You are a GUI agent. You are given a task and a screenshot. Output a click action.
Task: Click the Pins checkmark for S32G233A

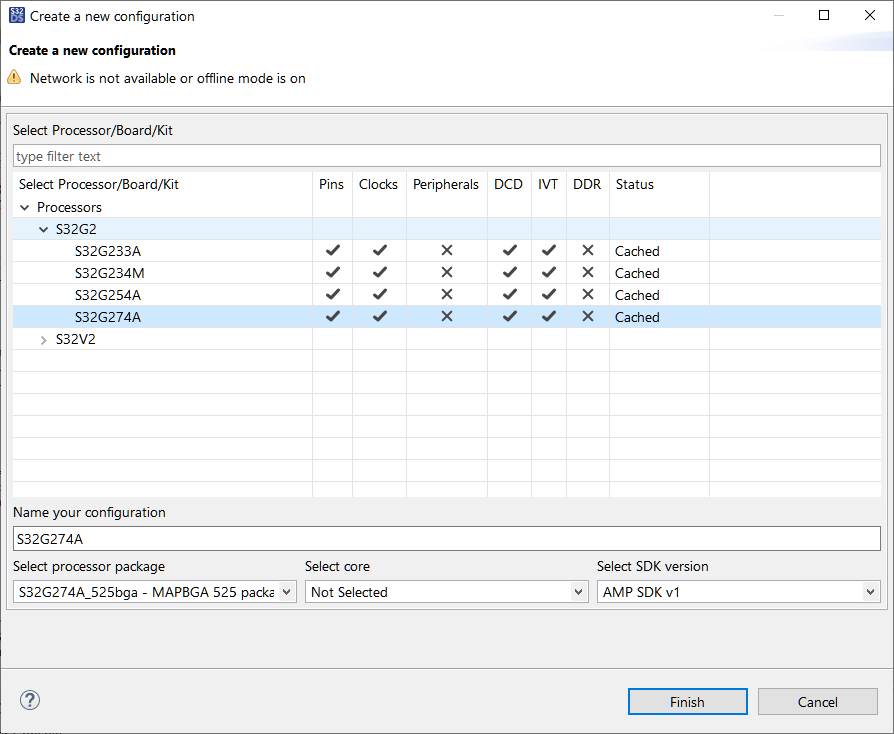coord(331,250)
